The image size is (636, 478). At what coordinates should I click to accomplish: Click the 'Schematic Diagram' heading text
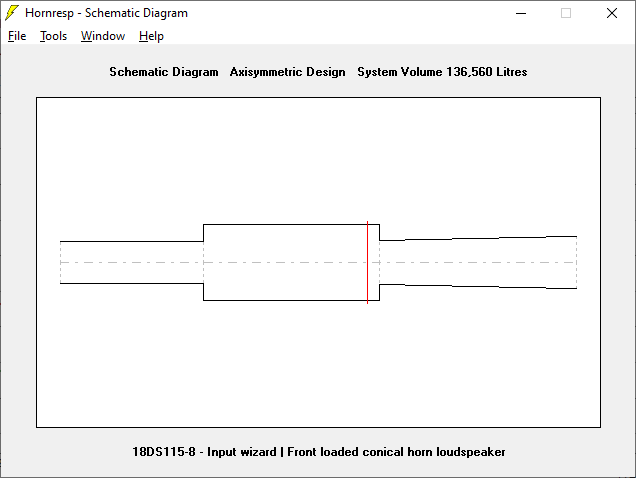(164, 72)
